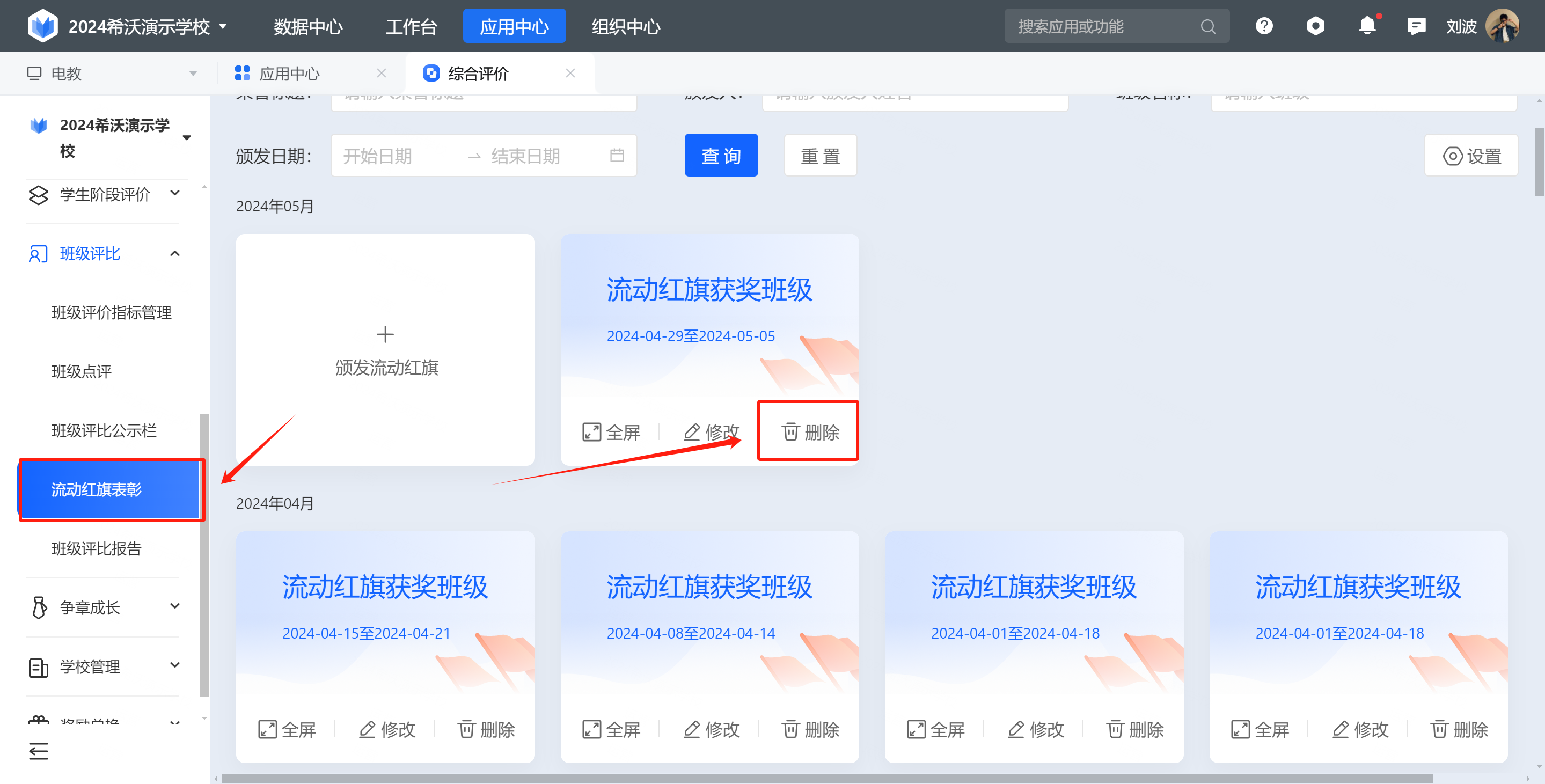Expand the 争章成长 menu chevron
This screenshot has height=784, width=1545.
coord(175,606)
